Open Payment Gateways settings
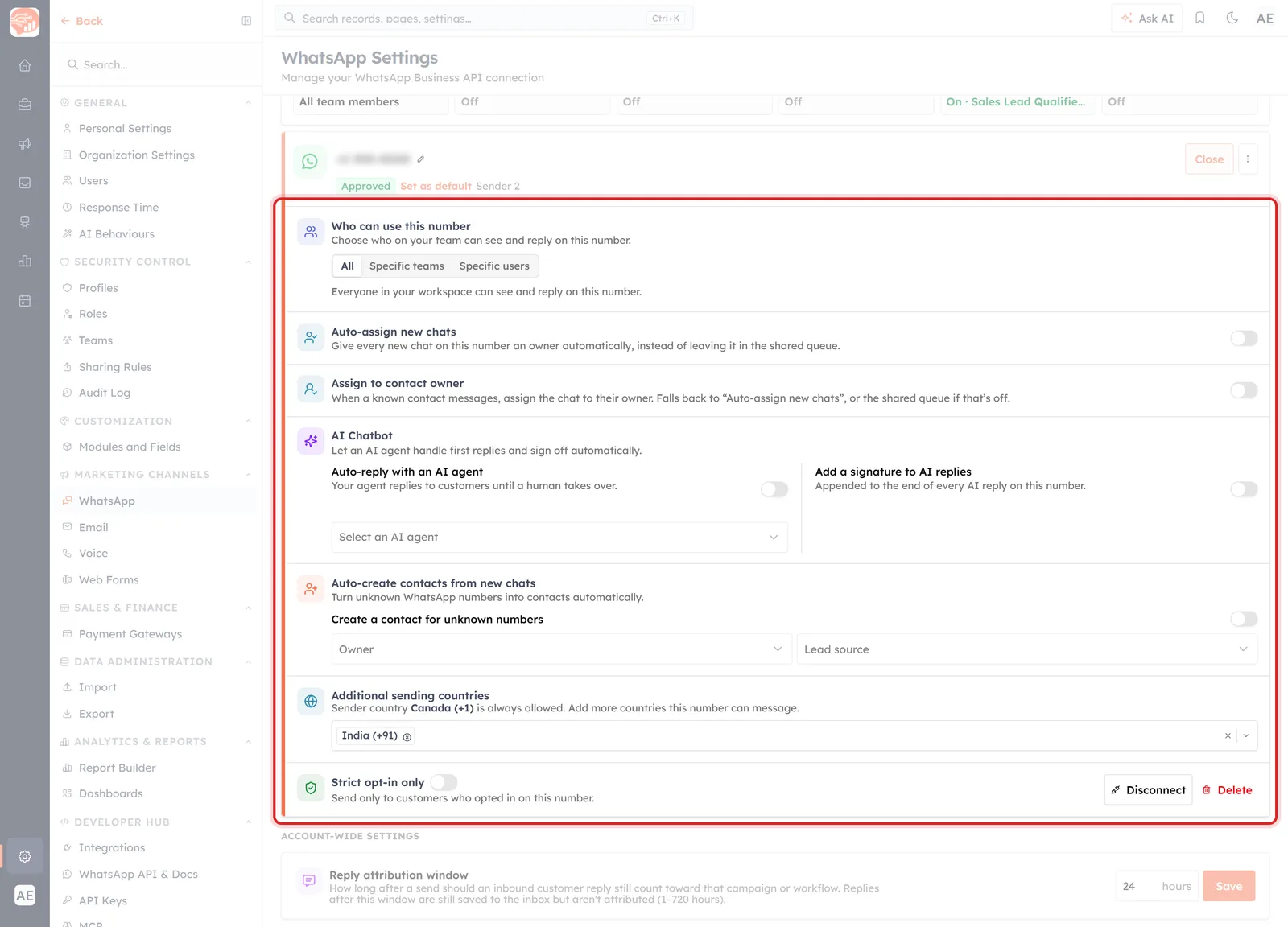This screenshot has height=927, width=1288. pos(130,634)
